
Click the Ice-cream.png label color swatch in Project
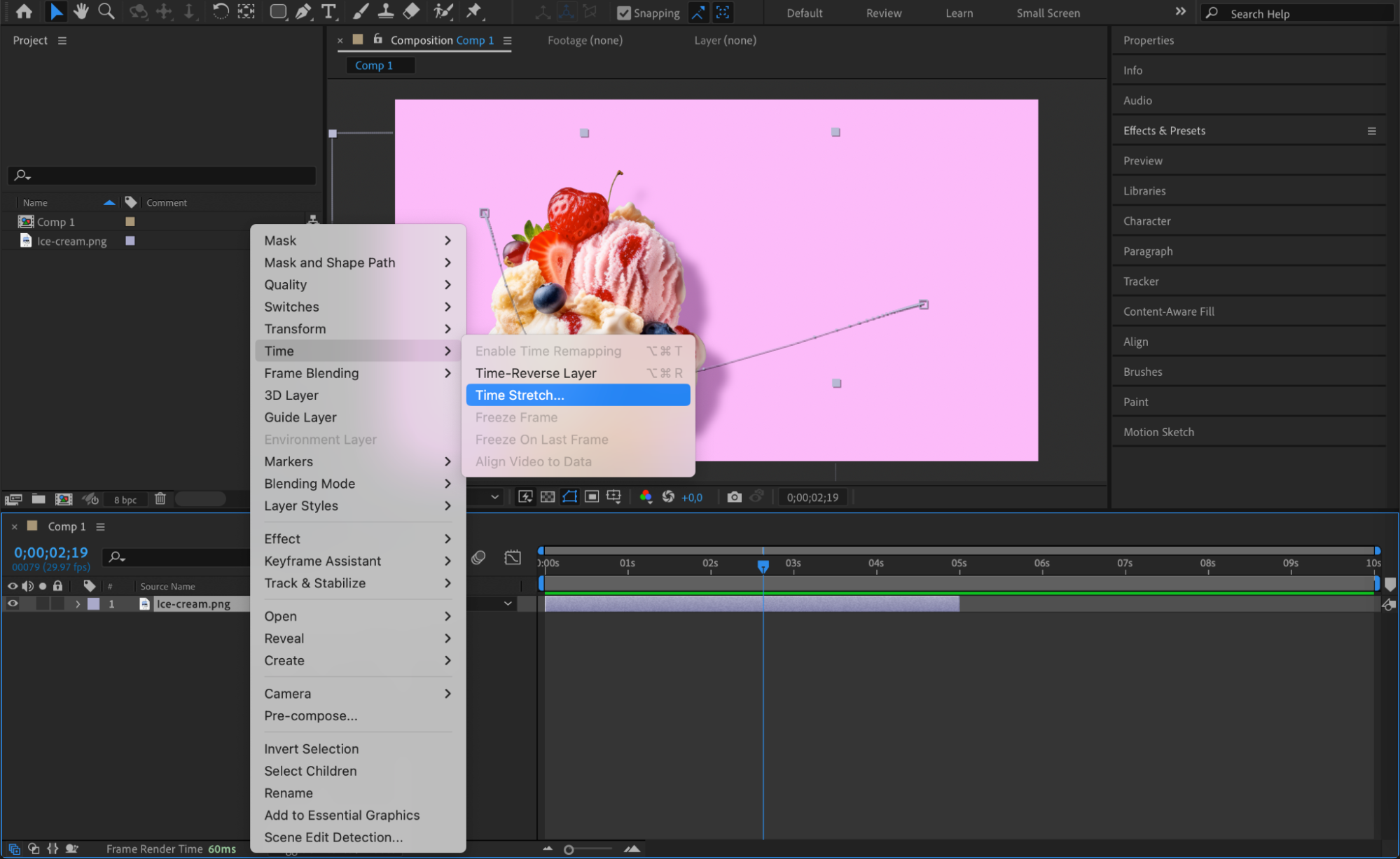pyautogui.click(x=130, y=241)
